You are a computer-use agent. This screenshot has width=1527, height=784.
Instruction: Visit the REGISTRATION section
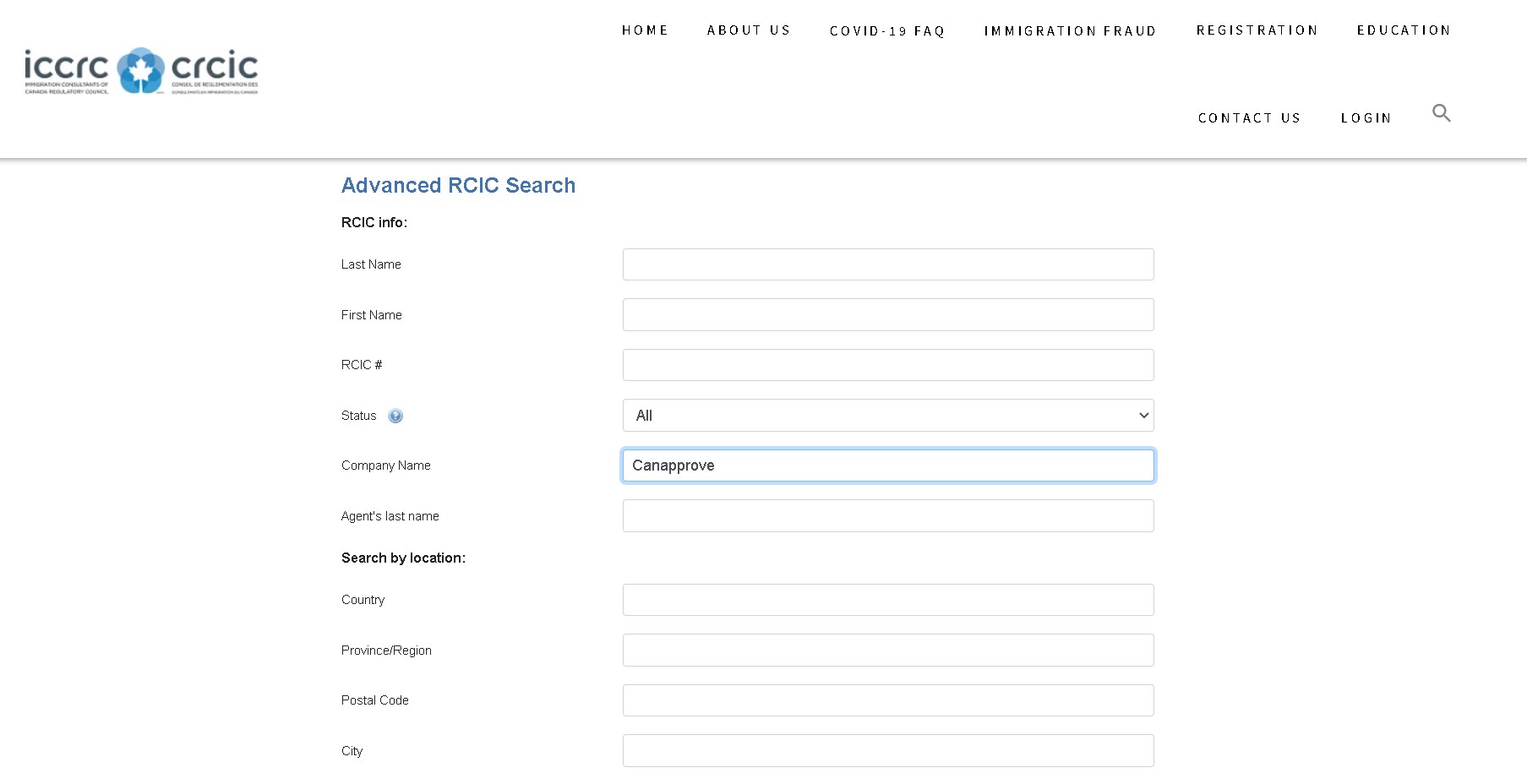[x=1257, y=30]
